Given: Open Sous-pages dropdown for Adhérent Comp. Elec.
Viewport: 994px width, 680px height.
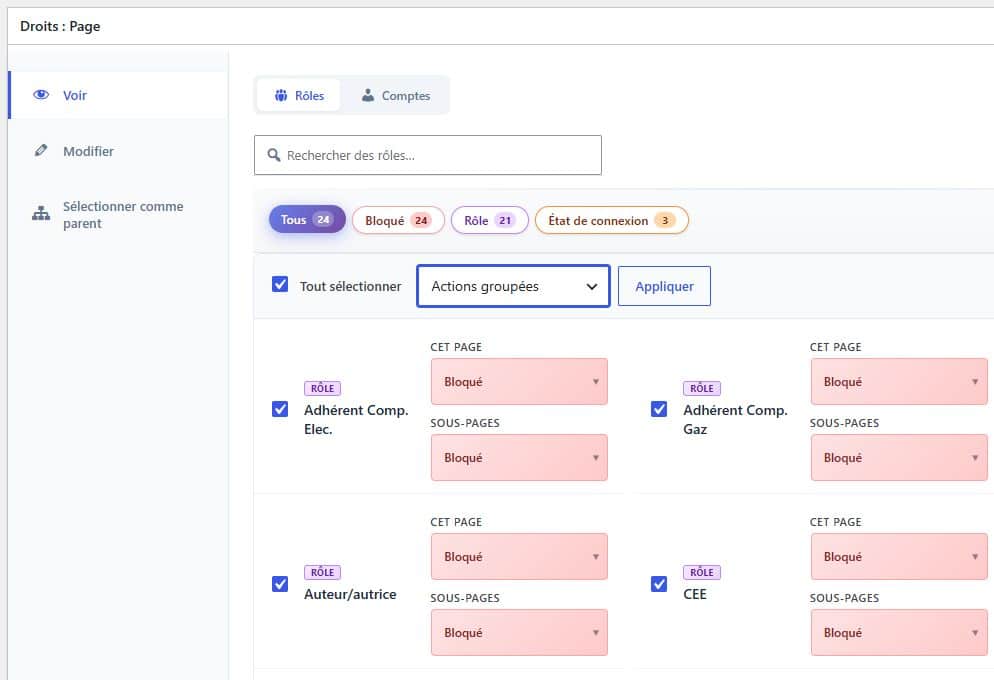Looking at the screenshot, I should 519,458.
